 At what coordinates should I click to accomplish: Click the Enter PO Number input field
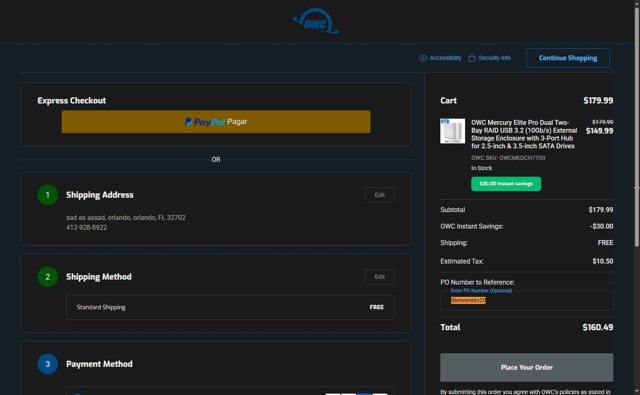tap(527, 300)
